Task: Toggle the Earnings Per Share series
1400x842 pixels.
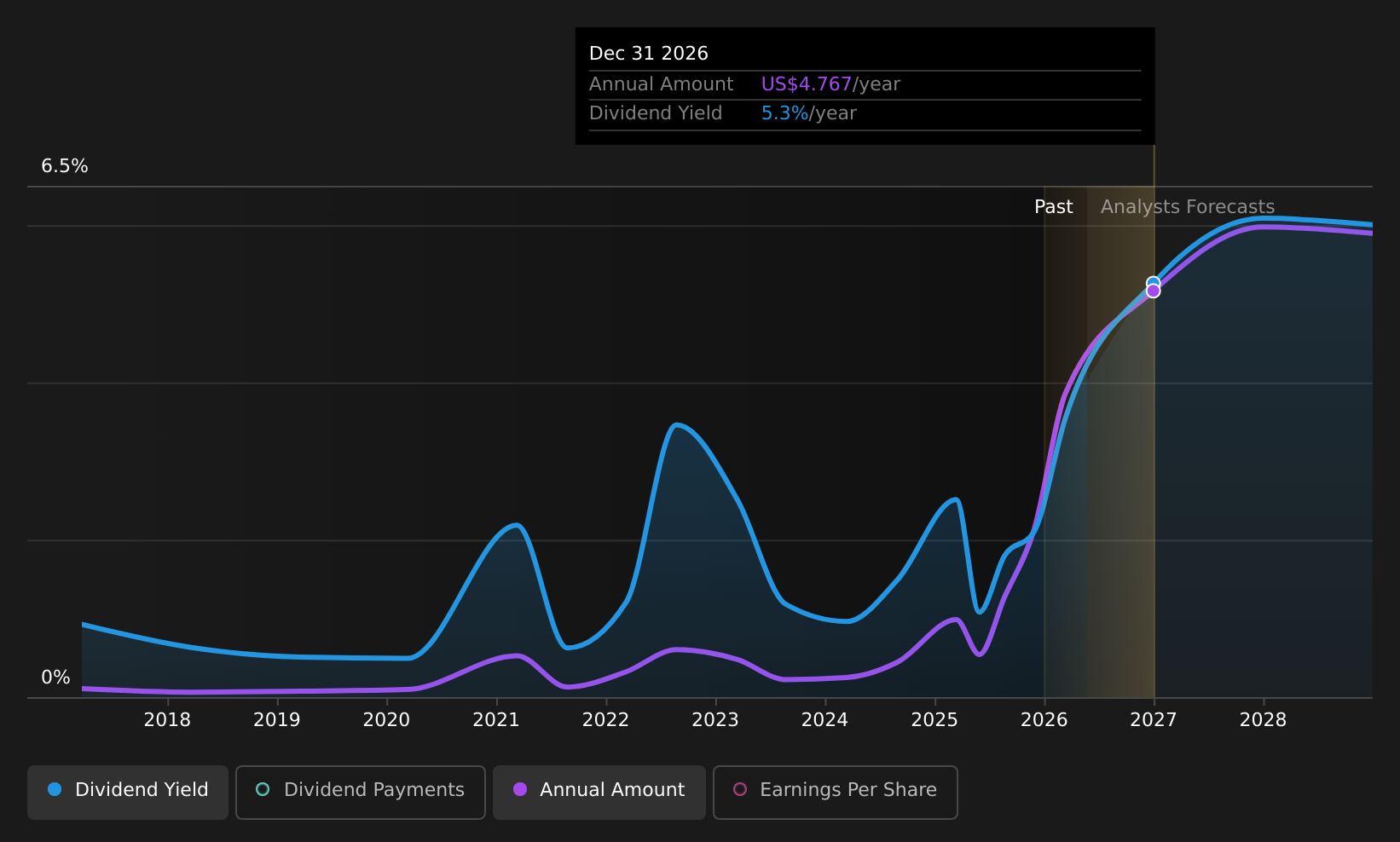Action: (836, 792)
